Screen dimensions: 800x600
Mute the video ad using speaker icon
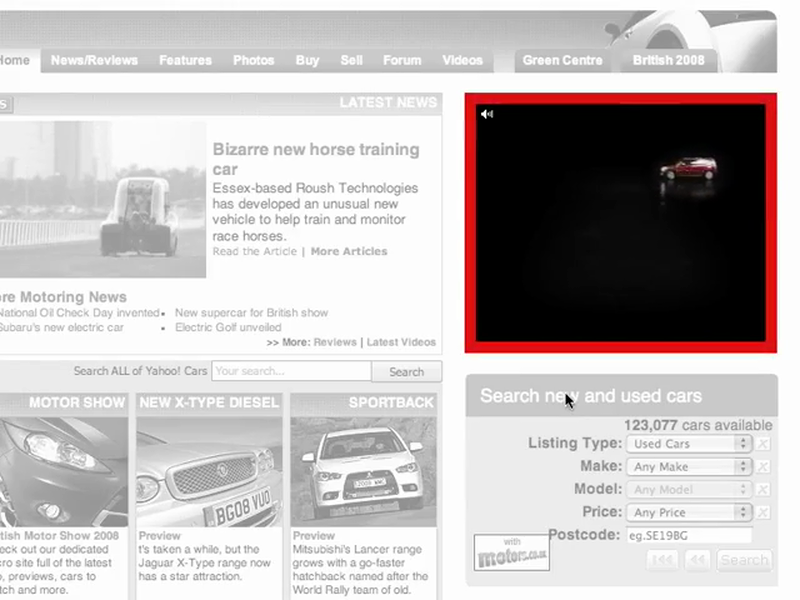coord(487,114)
